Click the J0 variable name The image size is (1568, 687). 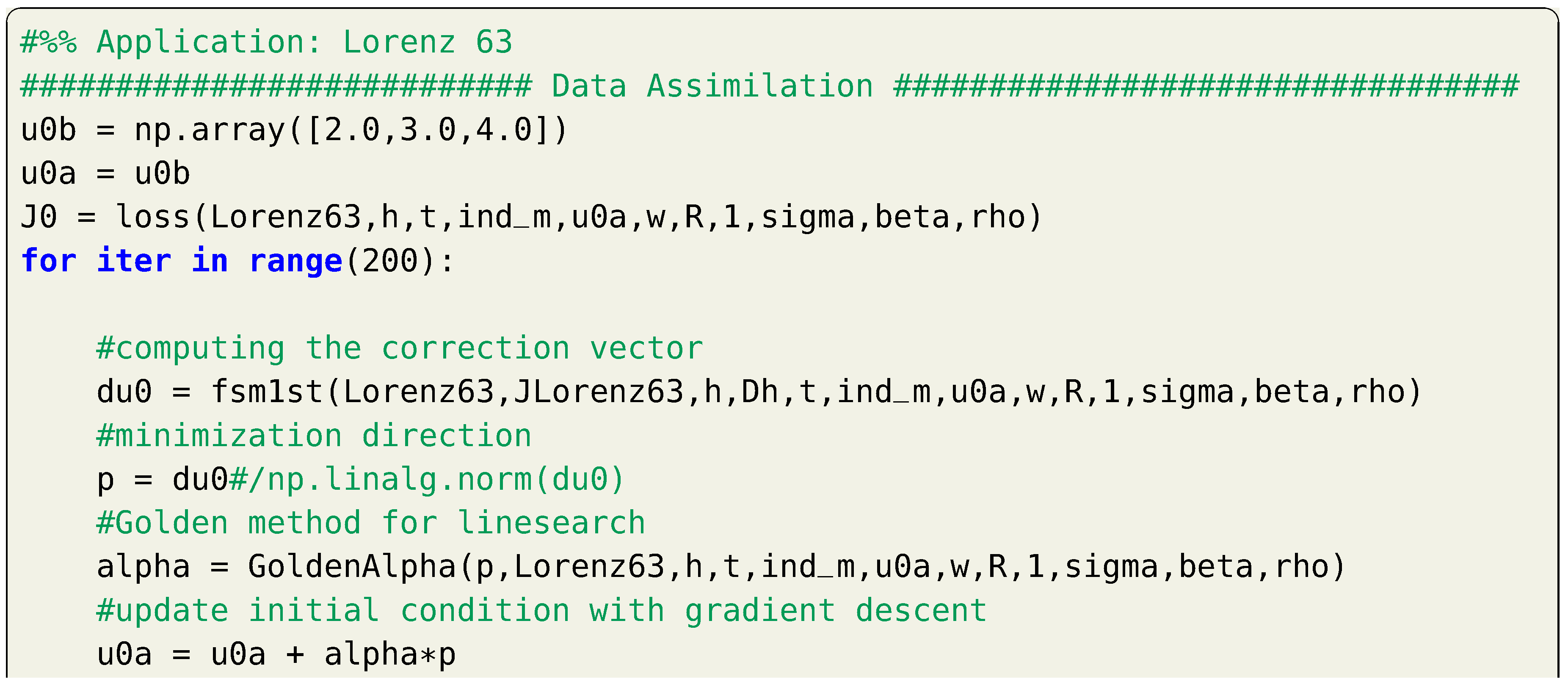click(39, 218)
